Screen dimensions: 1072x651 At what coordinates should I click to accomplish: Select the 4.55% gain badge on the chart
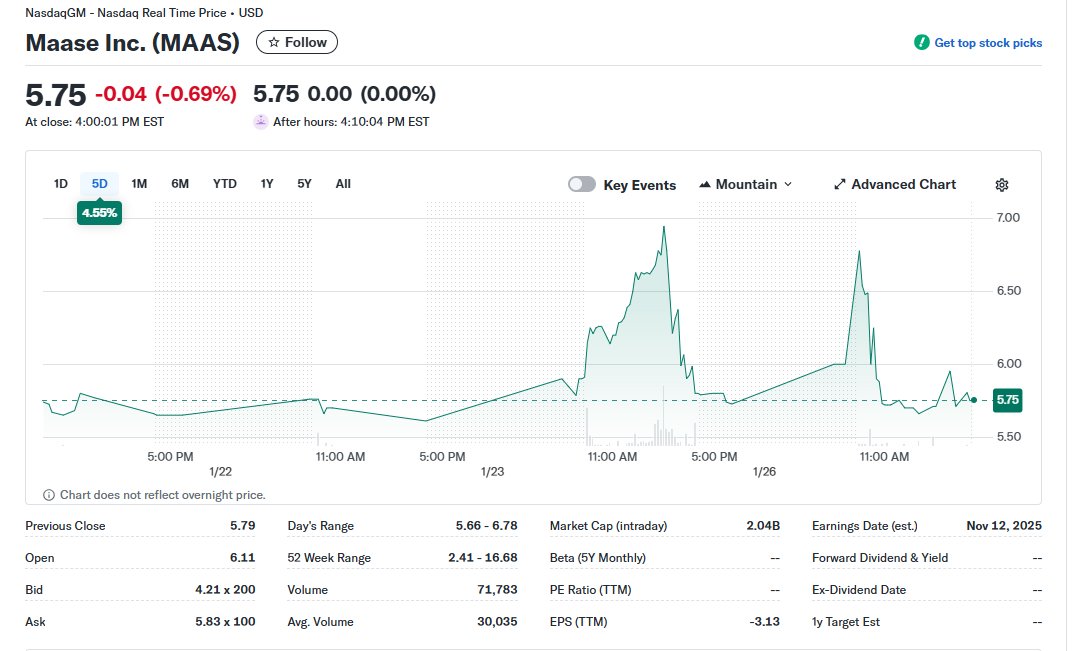click(x=99, y=212)
